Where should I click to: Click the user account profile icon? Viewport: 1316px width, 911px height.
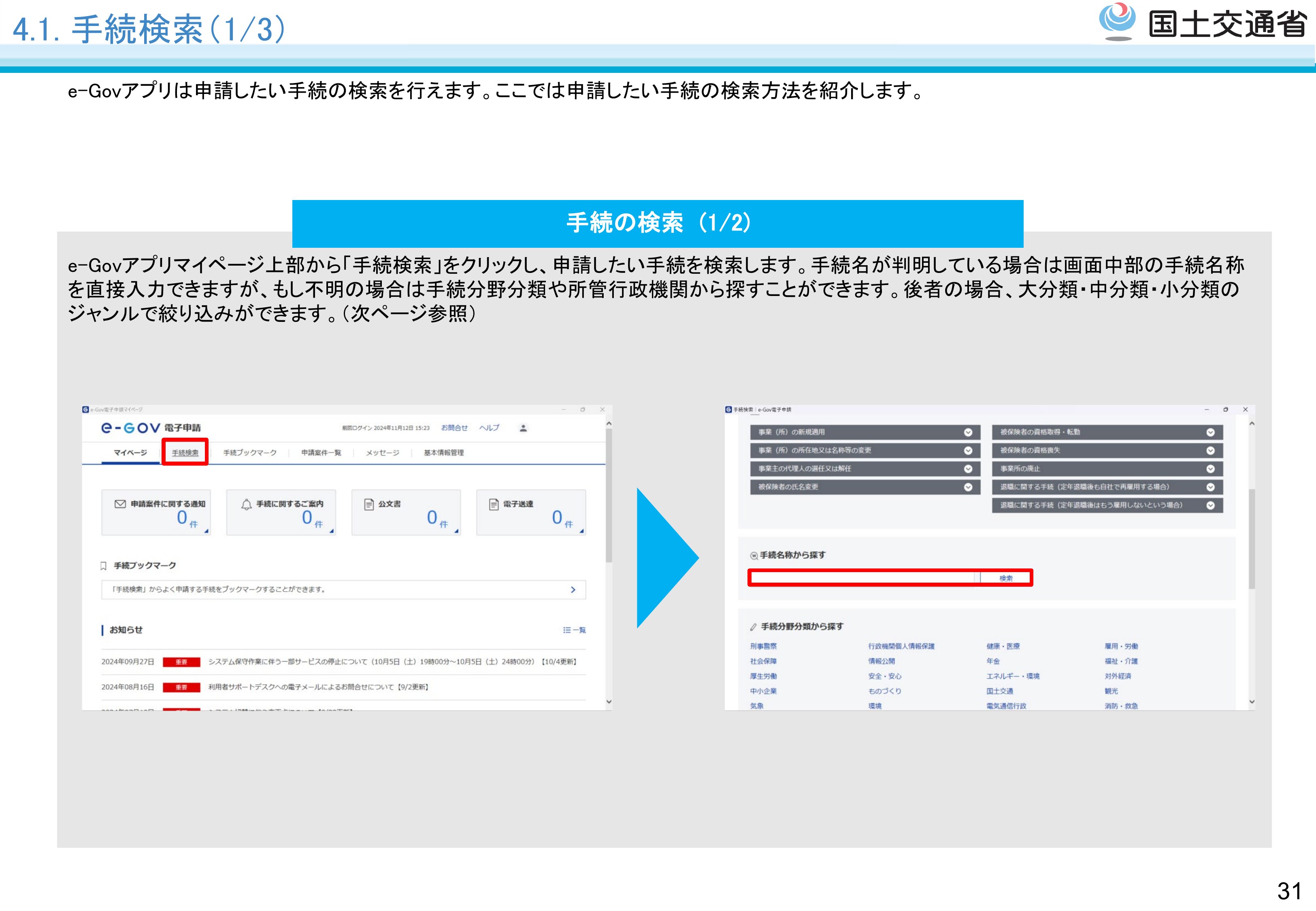523,428
